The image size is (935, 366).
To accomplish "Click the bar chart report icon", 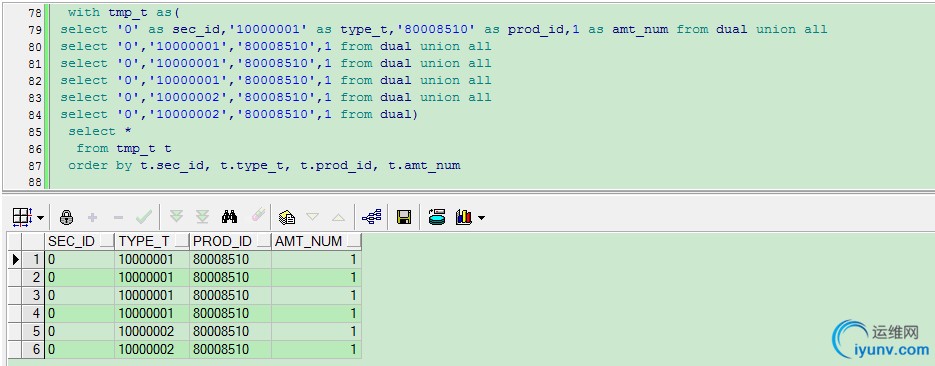I will tap(464, 218).
